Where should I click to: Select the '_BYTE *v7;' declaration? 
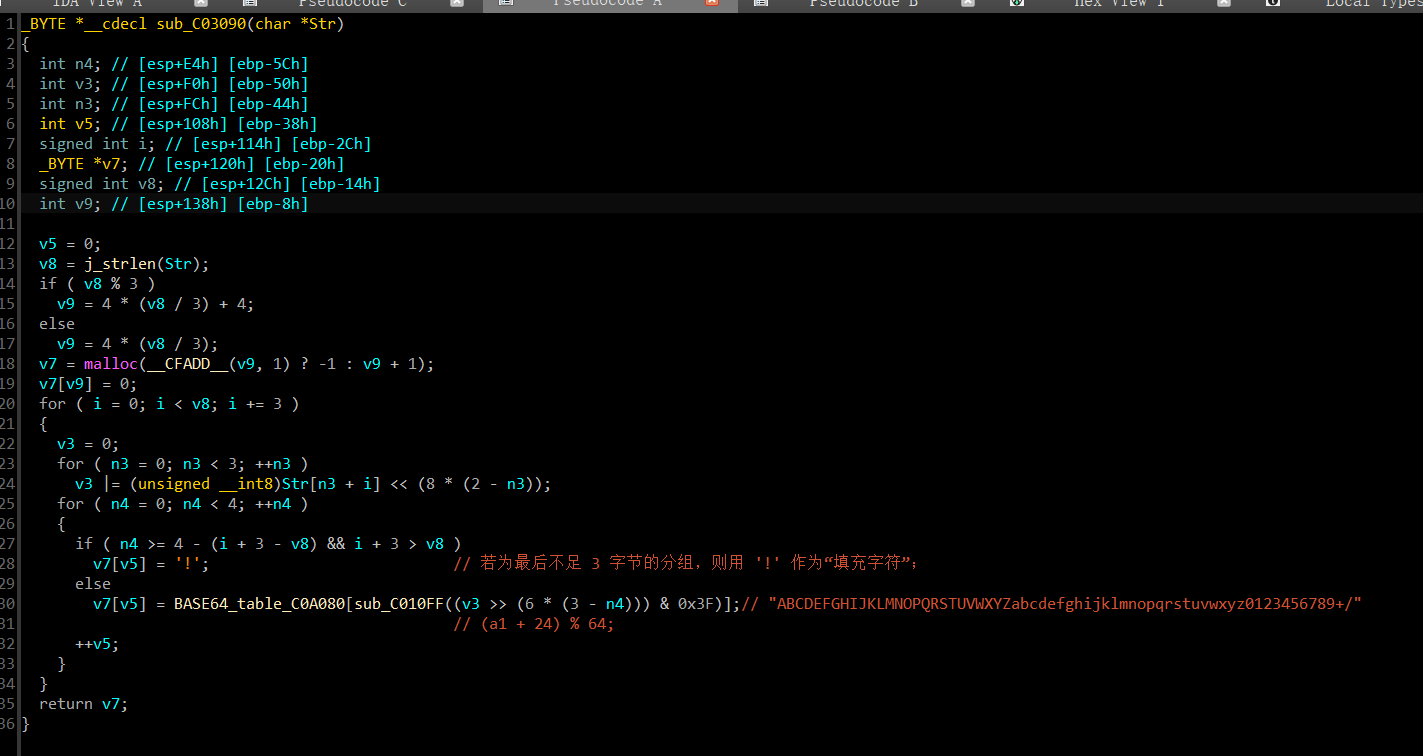click(x=84, y=164)
